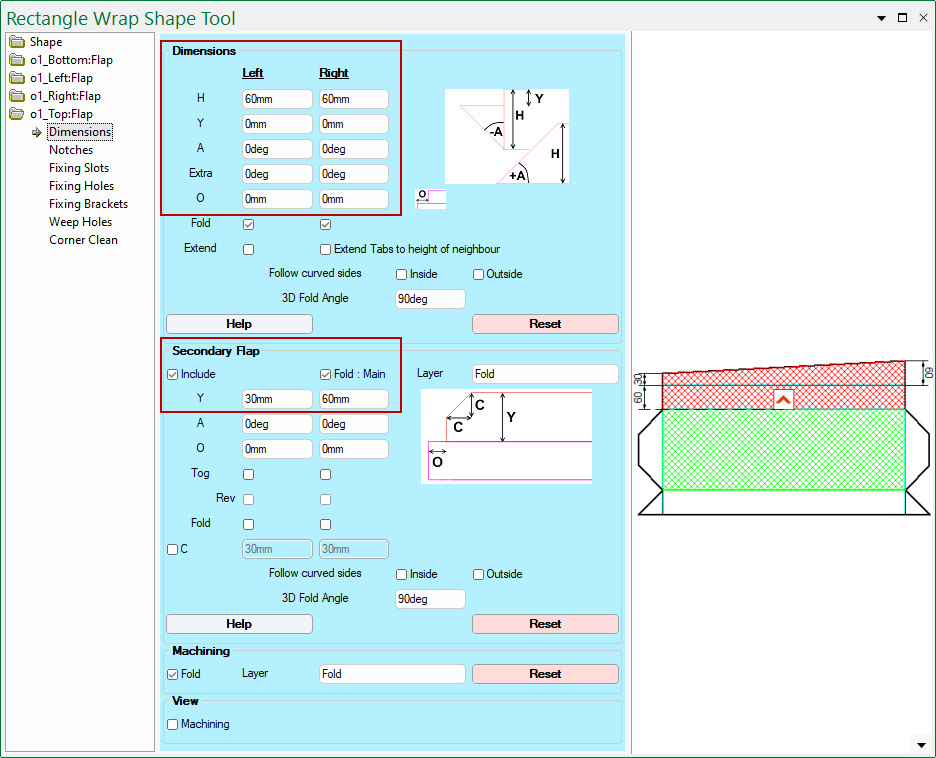
Task: Edit the Secondary Flap Layer field
Action: point(545,374)
